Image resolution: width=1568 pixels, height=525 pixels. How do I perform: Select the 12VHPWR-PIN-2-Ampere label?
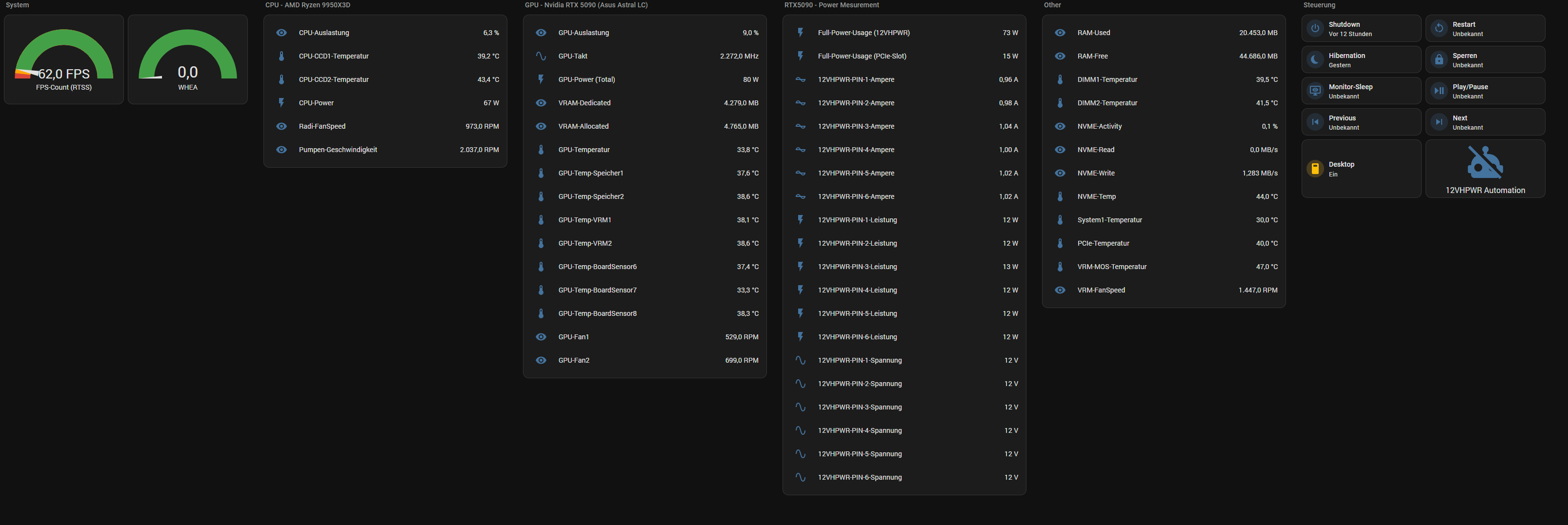(856, 103)
